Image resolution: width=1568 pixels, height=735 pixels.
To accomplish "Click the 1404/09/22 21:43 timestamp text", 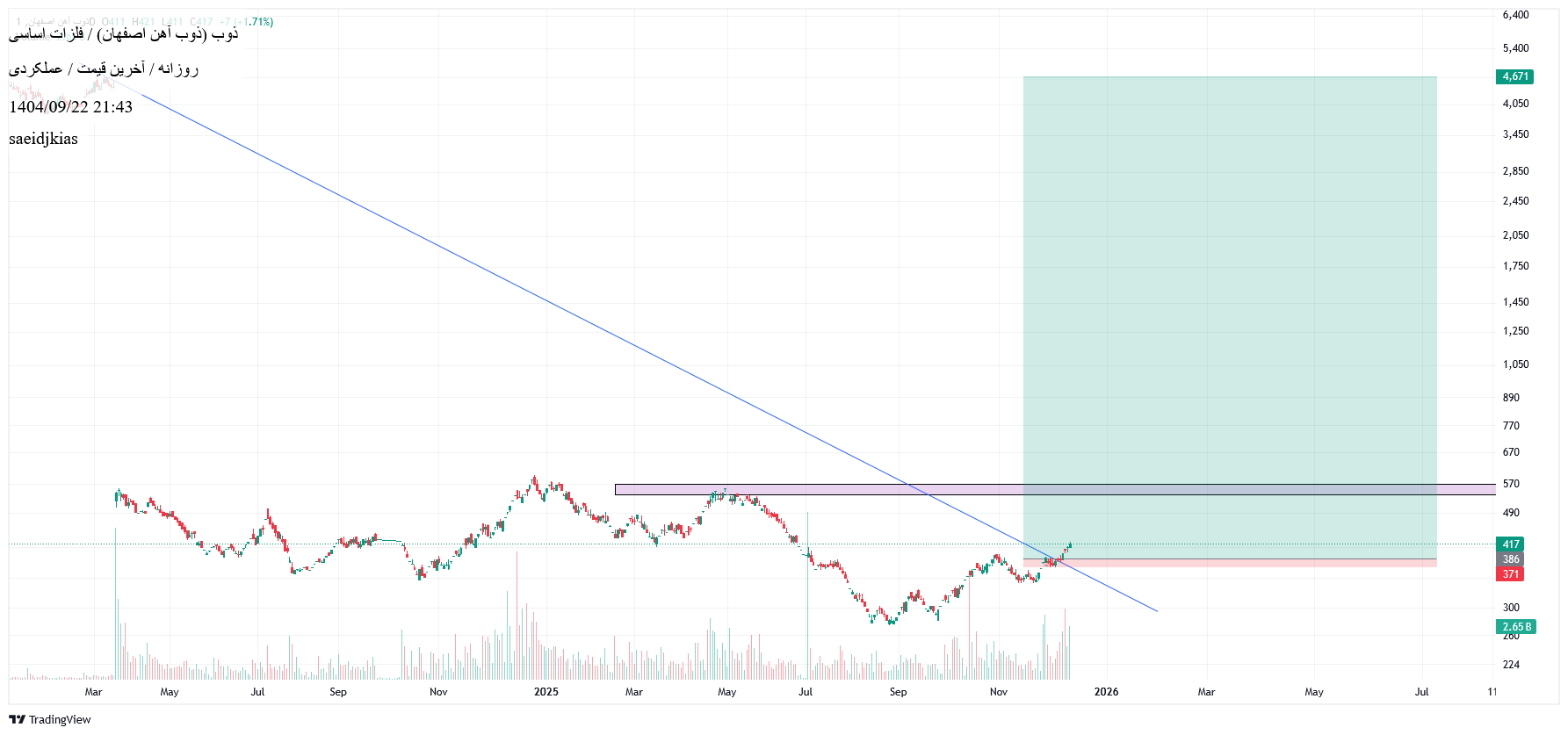I will [70, 107].
